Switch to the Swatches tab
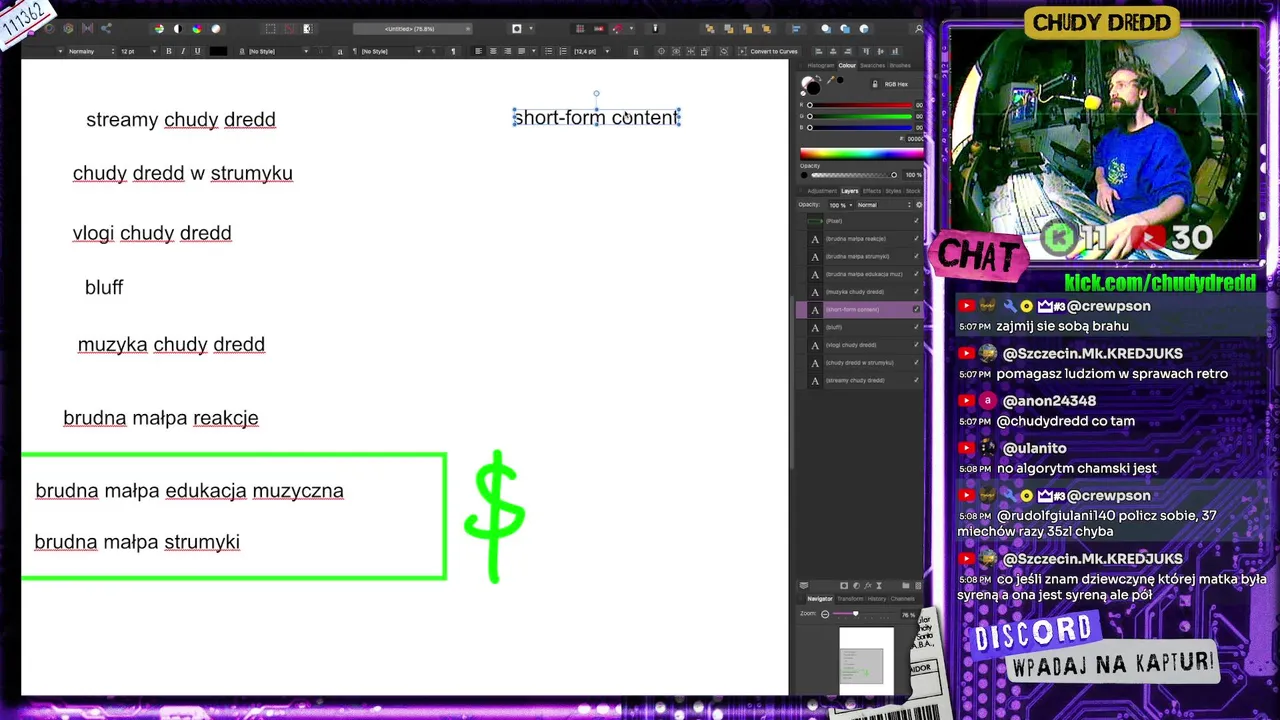The height and width of the screenshot is (720, 1280). point(872,66)
